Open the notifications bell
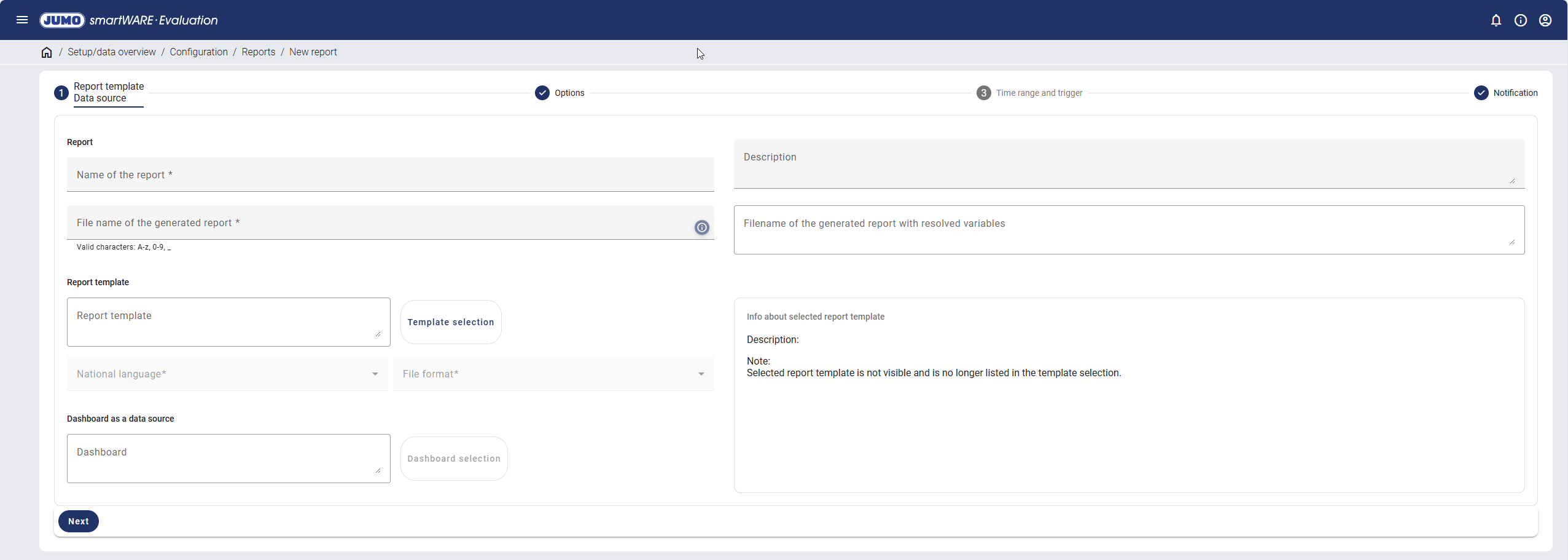The width and height of the screenshot is (1568, 560). click(1496, 20)
